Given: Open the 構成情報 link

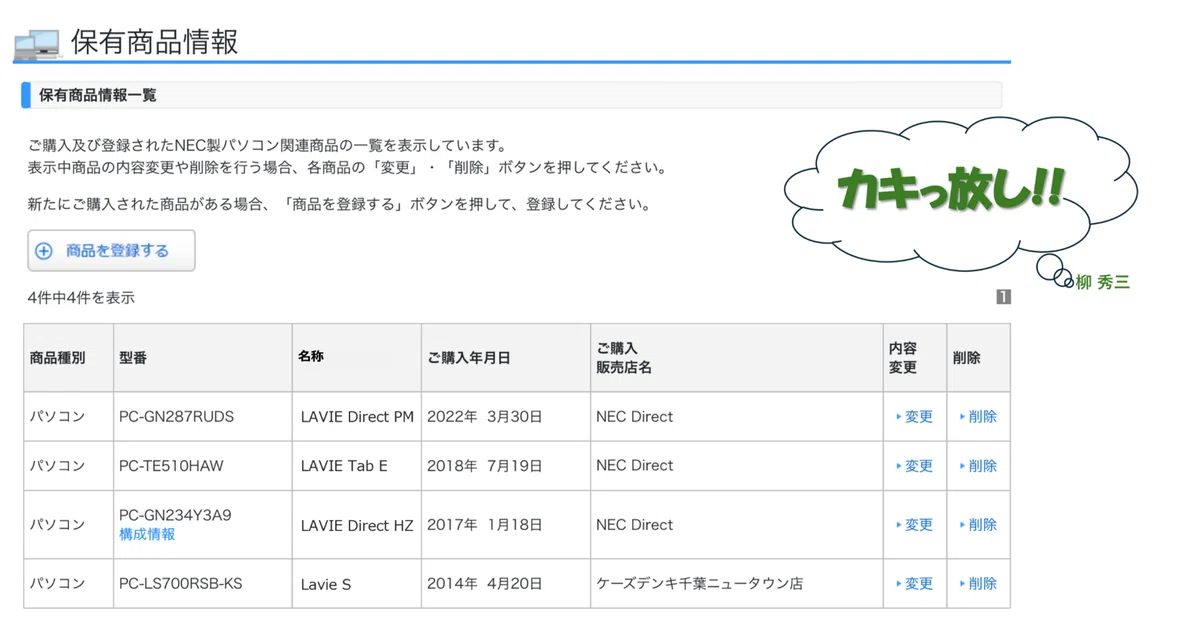Looking at the screenshot, I should click(147, 535).
